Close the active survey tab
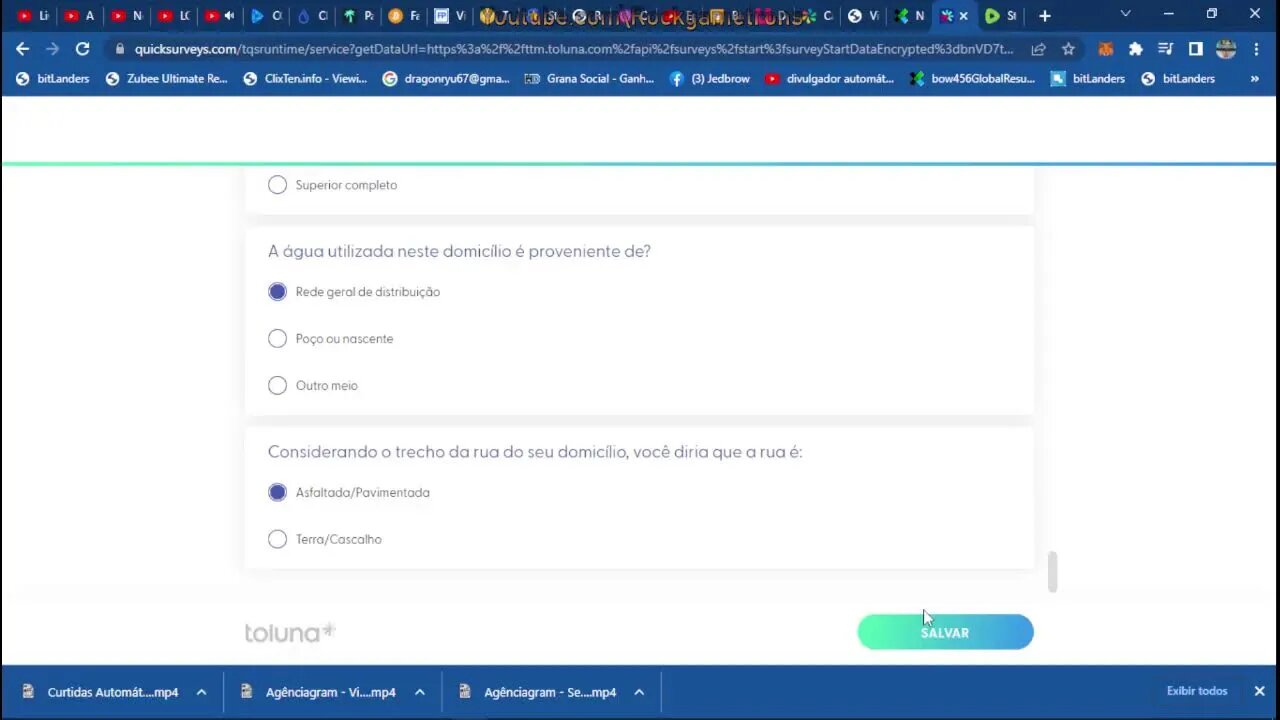The image size is (1280, 720). click(964, 16)
